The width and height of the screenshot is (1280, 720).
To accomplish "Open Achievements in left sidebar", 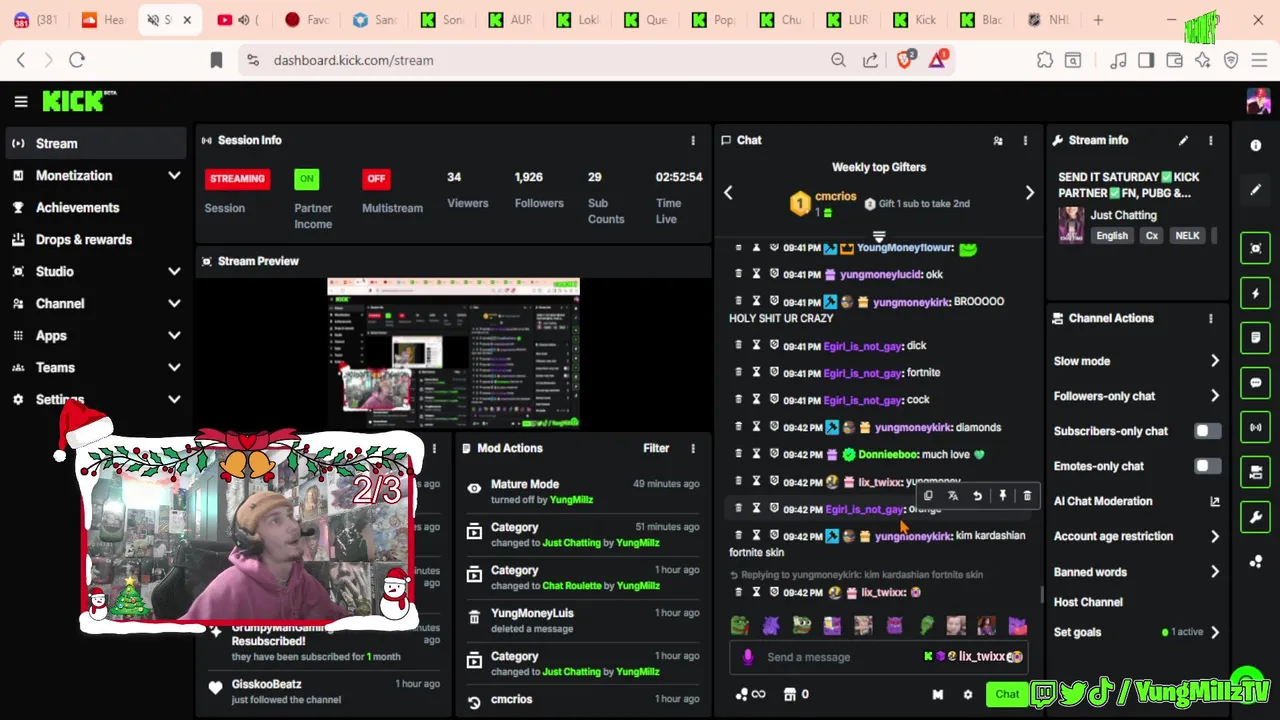I will point(95,207).
